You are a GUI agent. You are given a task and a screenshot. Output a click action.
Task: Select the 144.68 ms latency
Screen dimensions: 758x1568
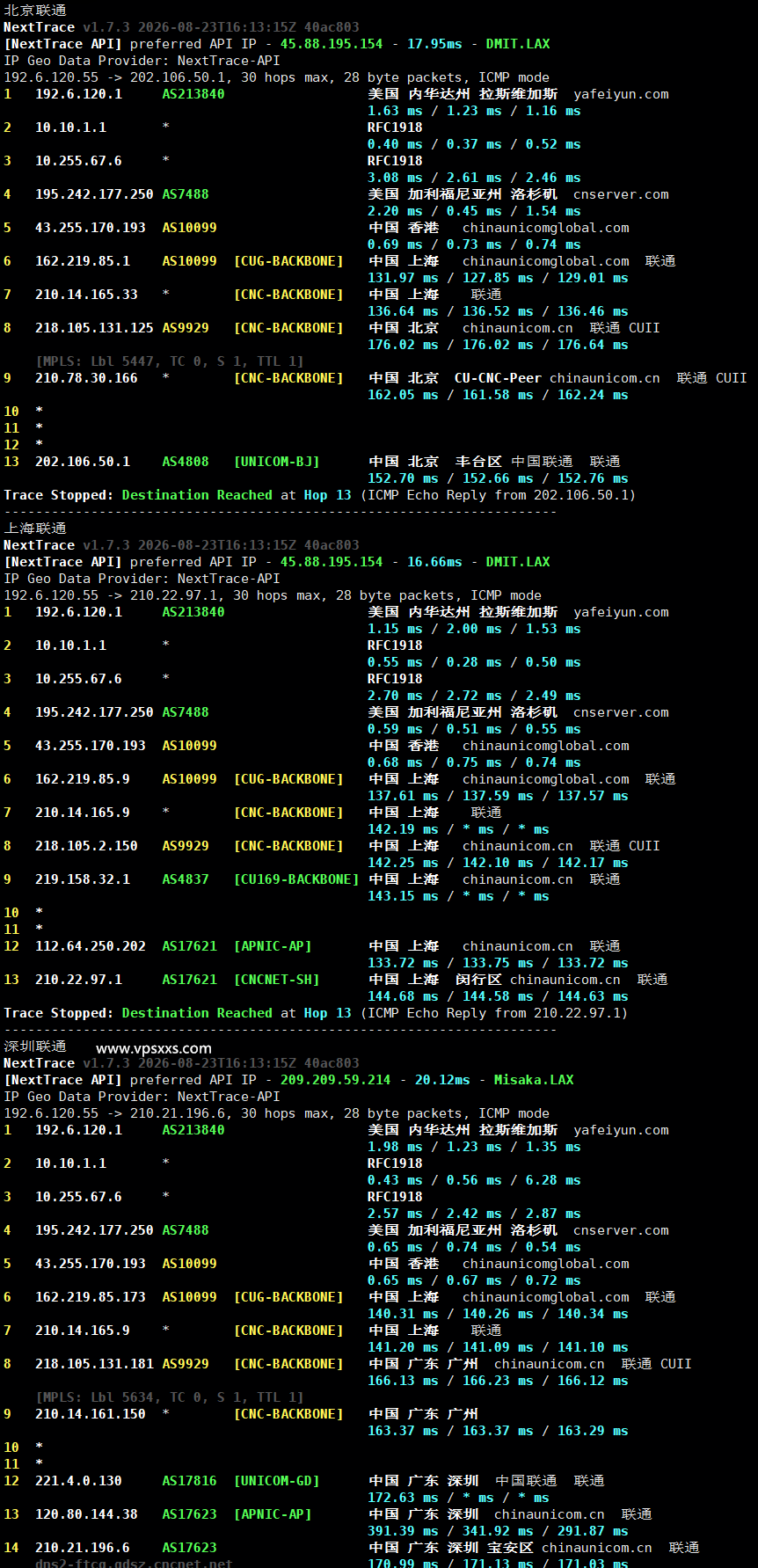tap(403, 996)
